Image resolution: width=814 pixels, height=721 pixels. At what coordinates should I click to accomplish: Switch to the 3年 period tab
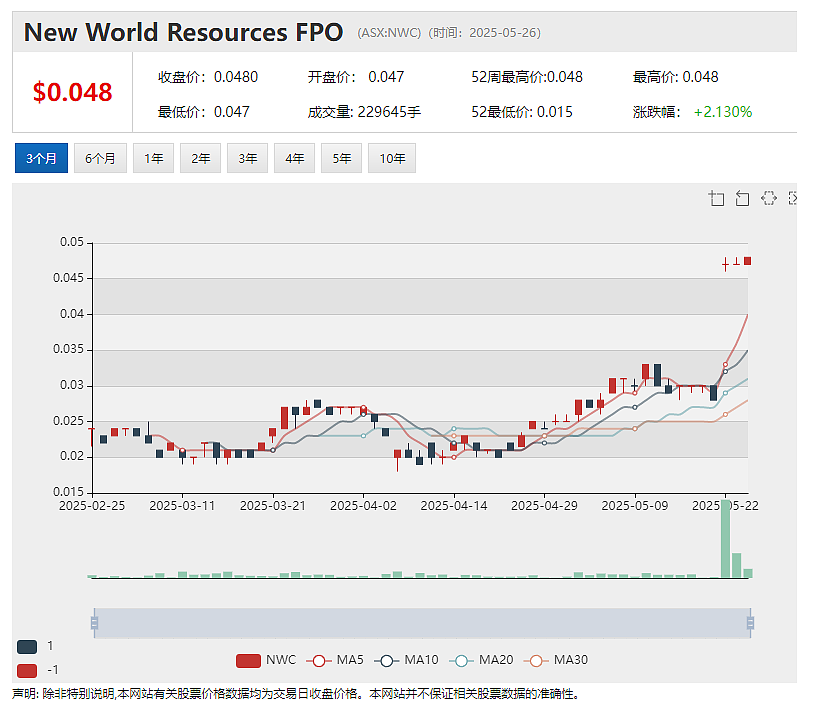[248, 158]
